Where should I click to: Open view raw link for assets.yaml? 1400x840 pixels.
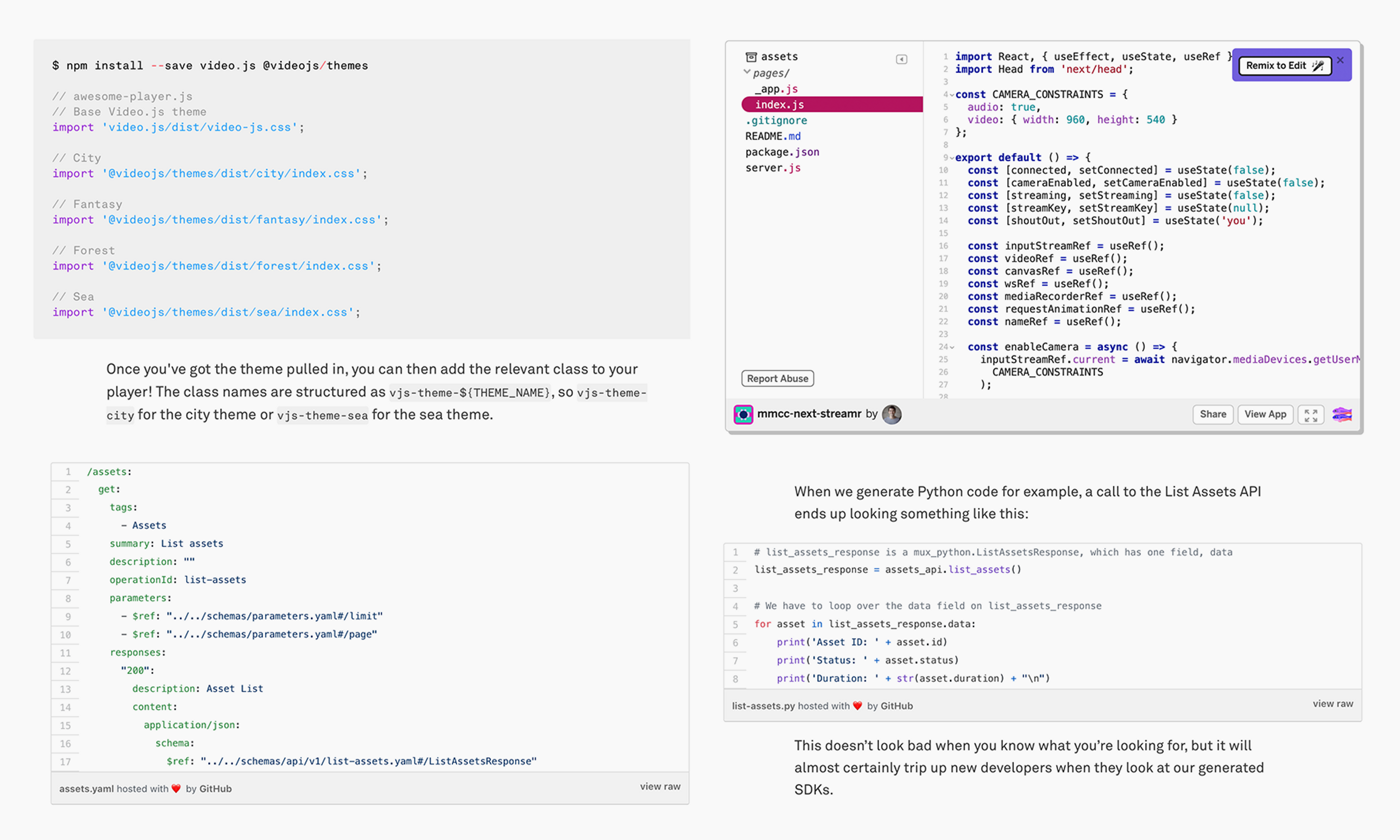point(660,786)
